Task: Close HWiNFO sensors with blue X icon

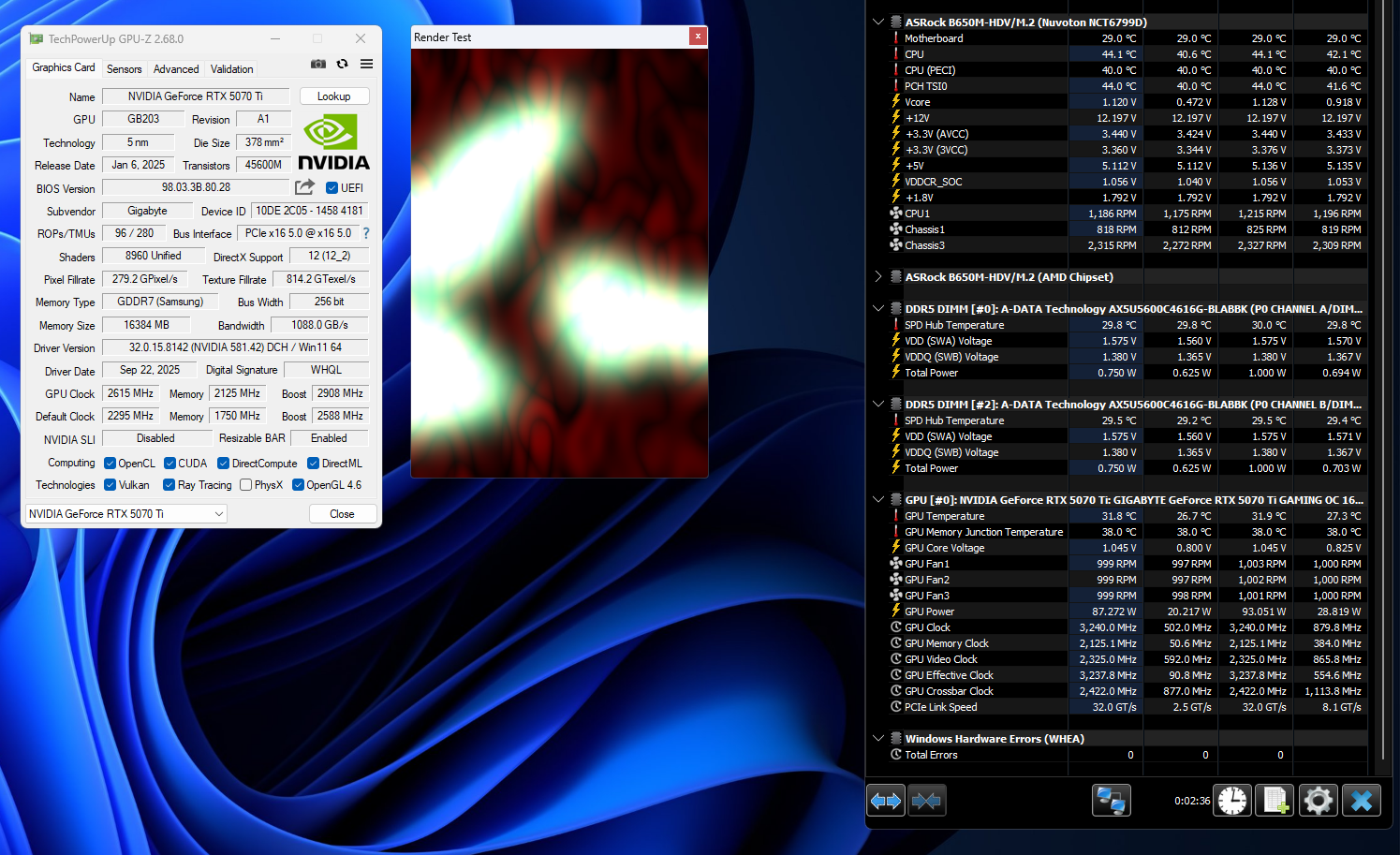Action: 1362,801
